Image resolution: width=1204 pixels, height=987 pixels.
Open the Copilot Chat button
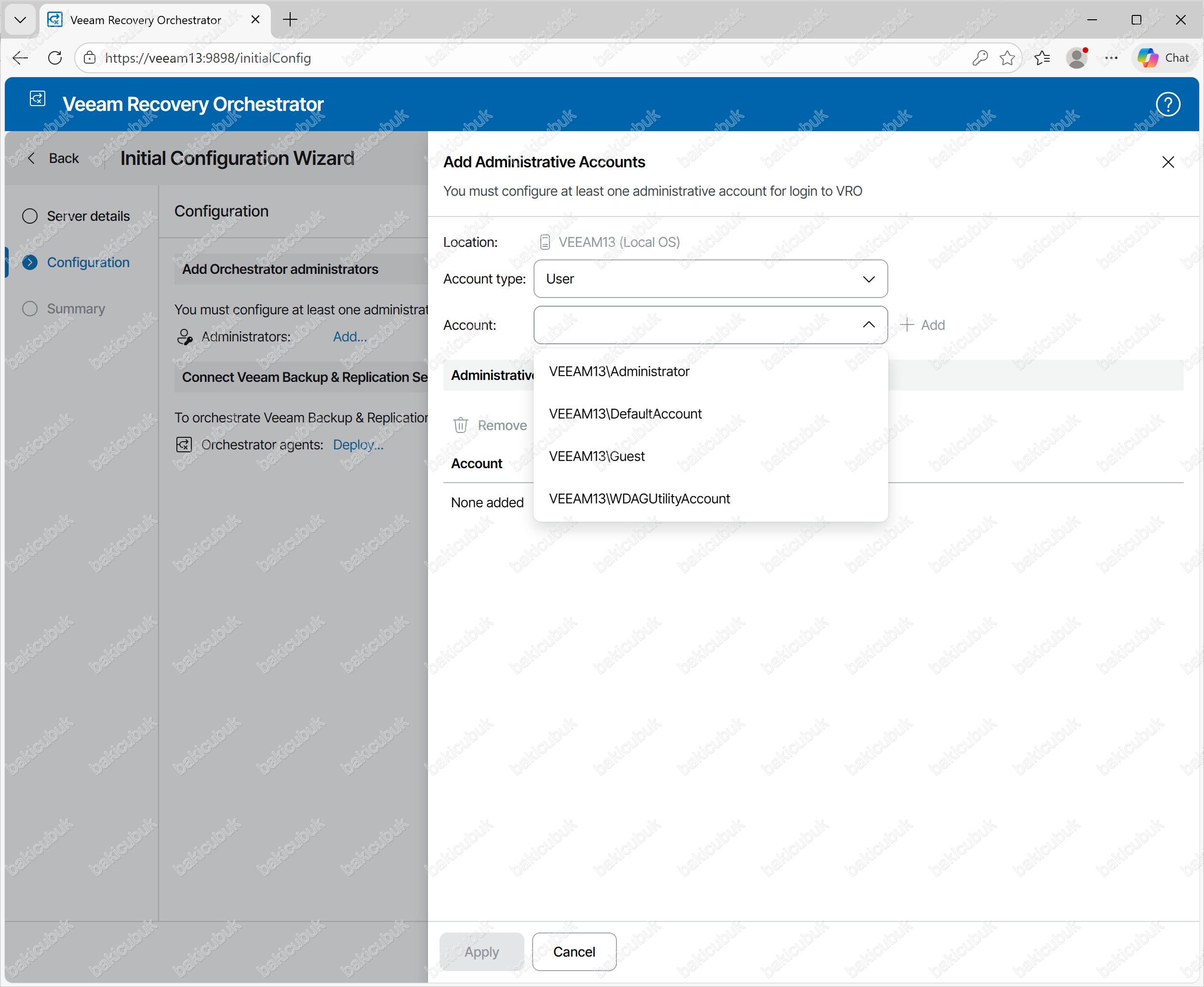coord(1164,58)
